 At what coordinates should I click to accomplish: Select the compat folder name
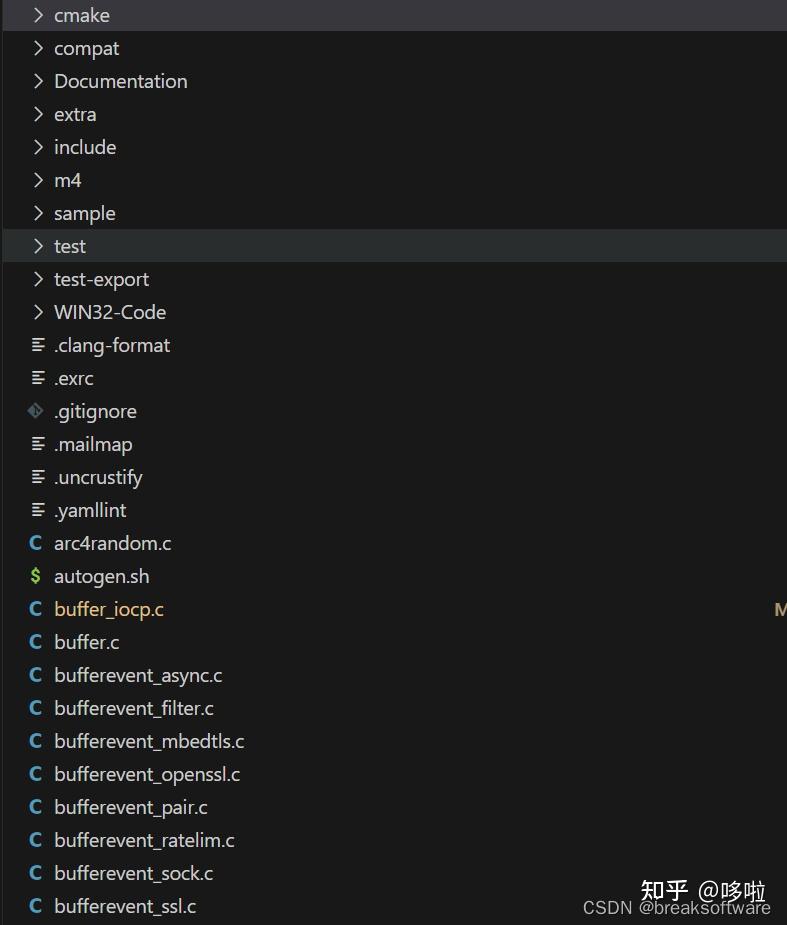pyautogui.click(x=87, y=49)
